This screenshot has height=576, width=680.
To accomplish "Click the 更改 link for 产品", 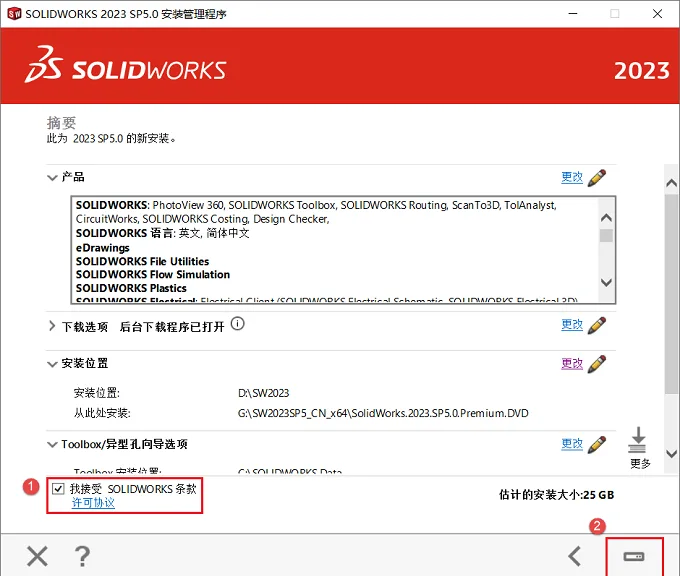I will [x=572, y=177].
